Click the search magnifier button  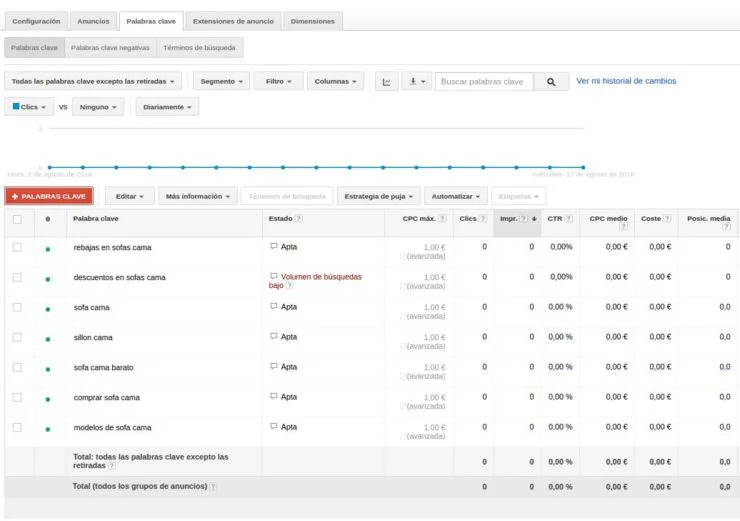pos(551,82)
